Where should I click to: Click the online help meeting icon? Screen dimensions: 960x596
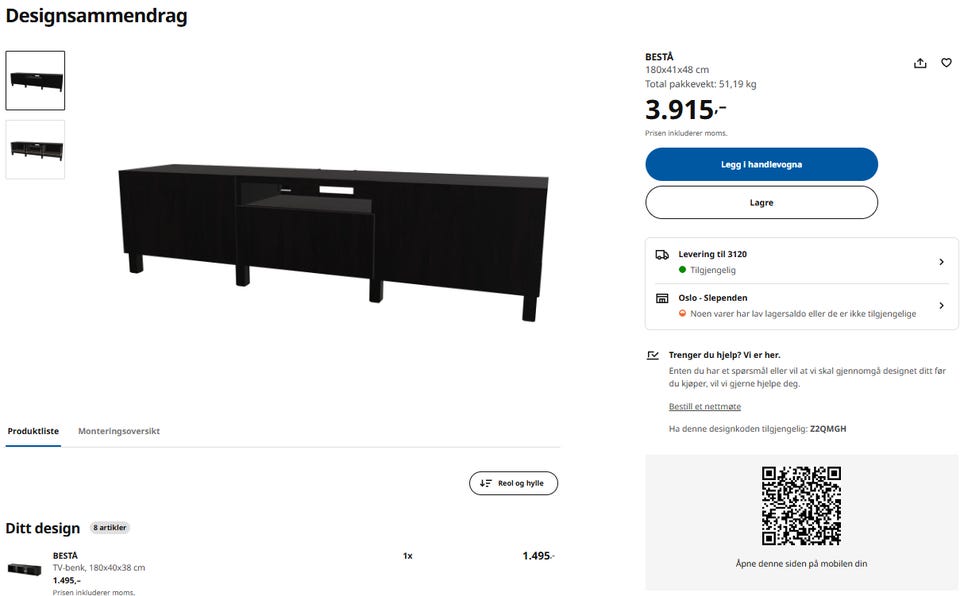click(x=653, y=355)
